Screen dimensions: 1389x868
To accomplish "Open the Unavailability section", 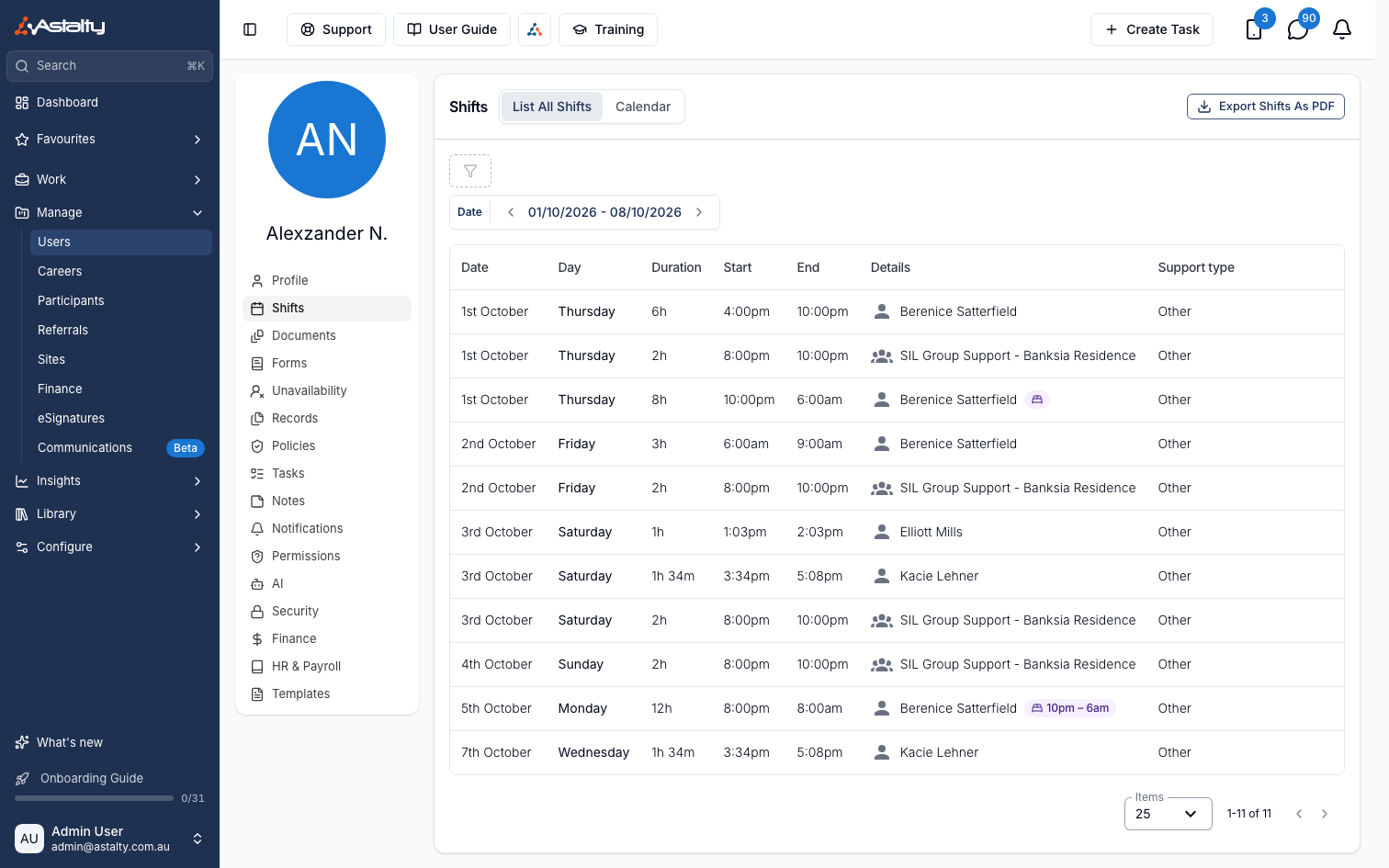I will 327,391.
